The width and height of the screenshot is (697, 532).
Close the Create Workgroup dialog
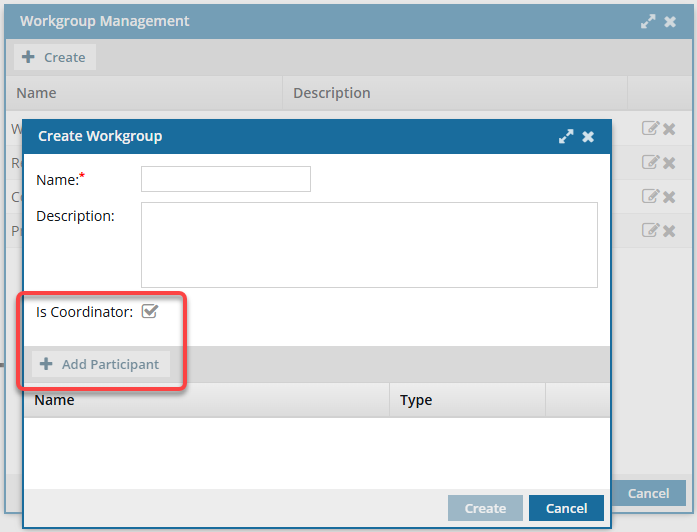point(588,136)
